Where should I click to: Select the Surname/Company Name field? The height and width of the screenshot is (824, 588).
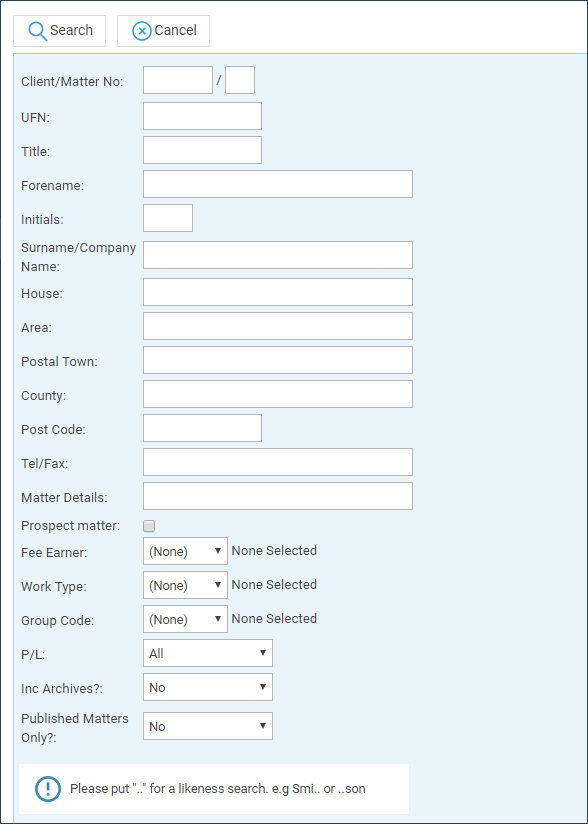tap(278, 255)
